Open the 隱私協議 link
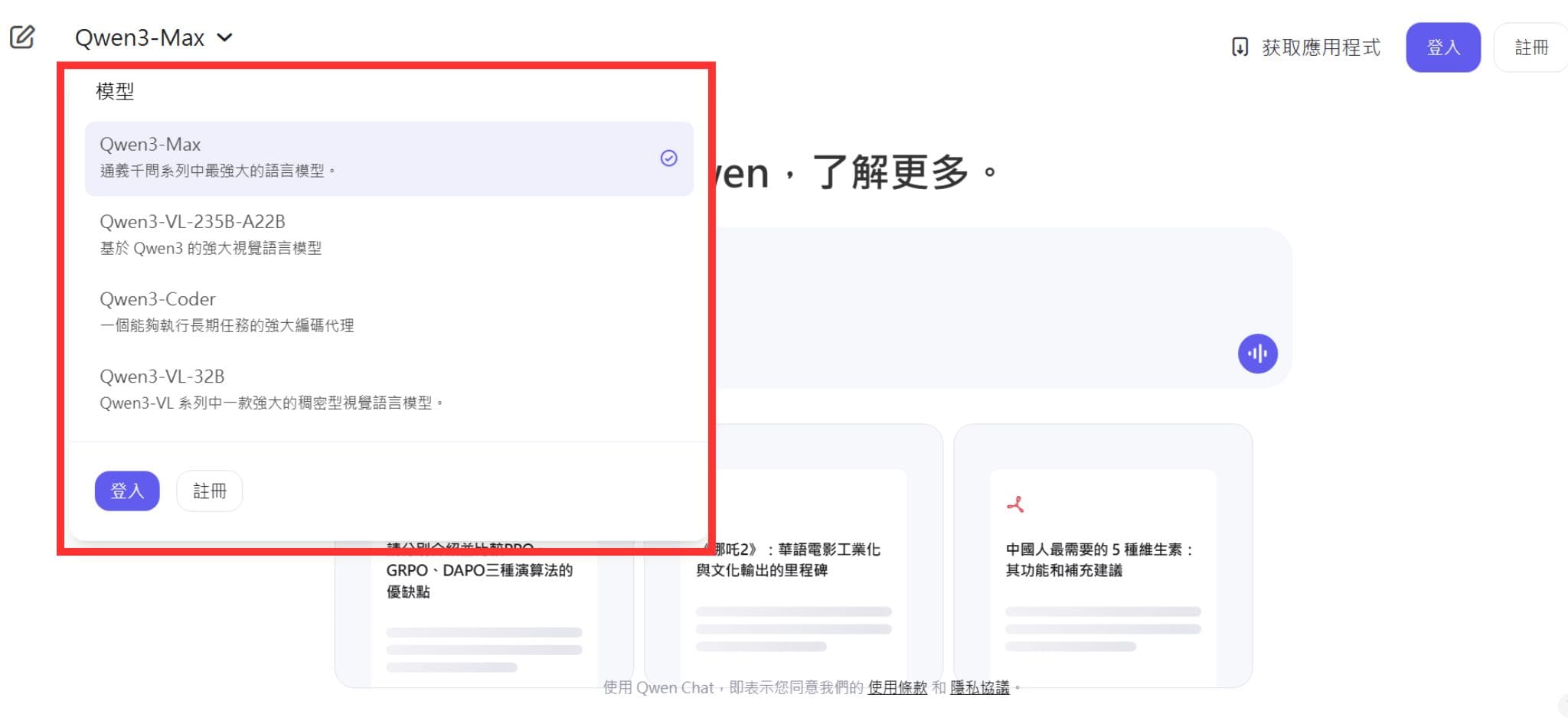The image size is (1568, 724). [982, 687]
